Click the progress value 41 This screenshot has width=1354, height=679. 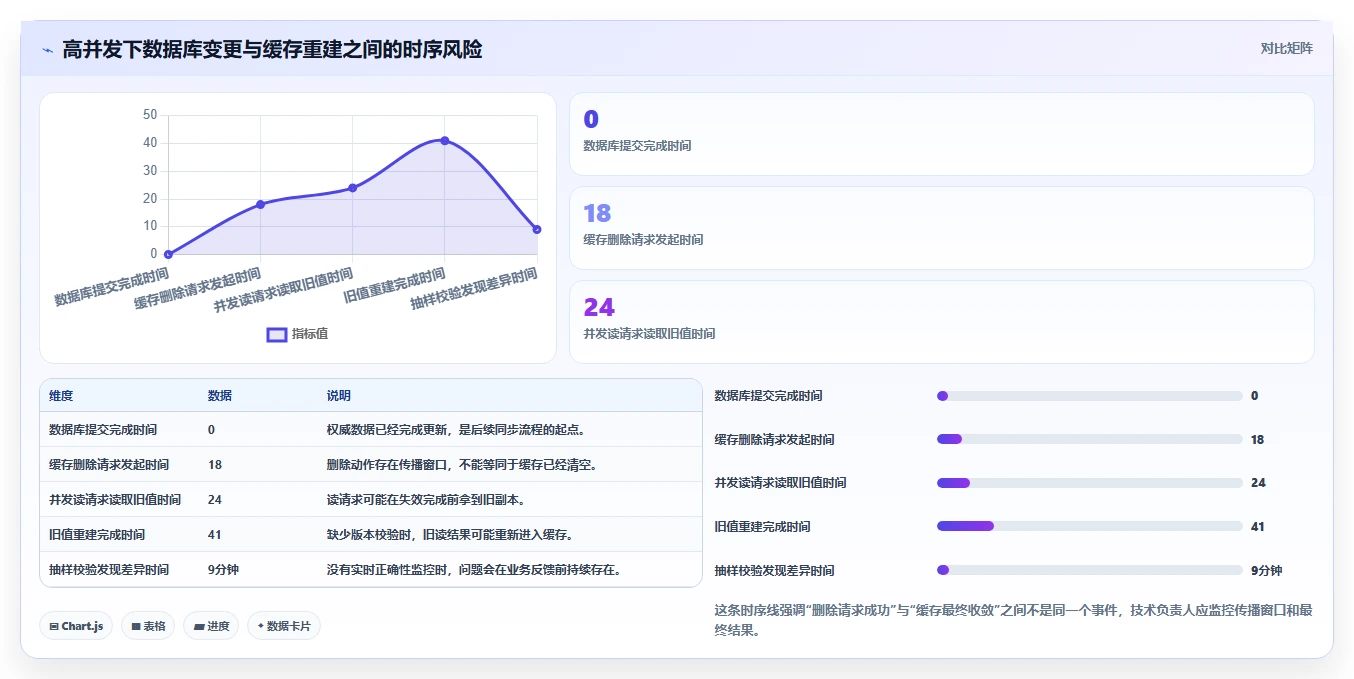(x=1258, y=526)
